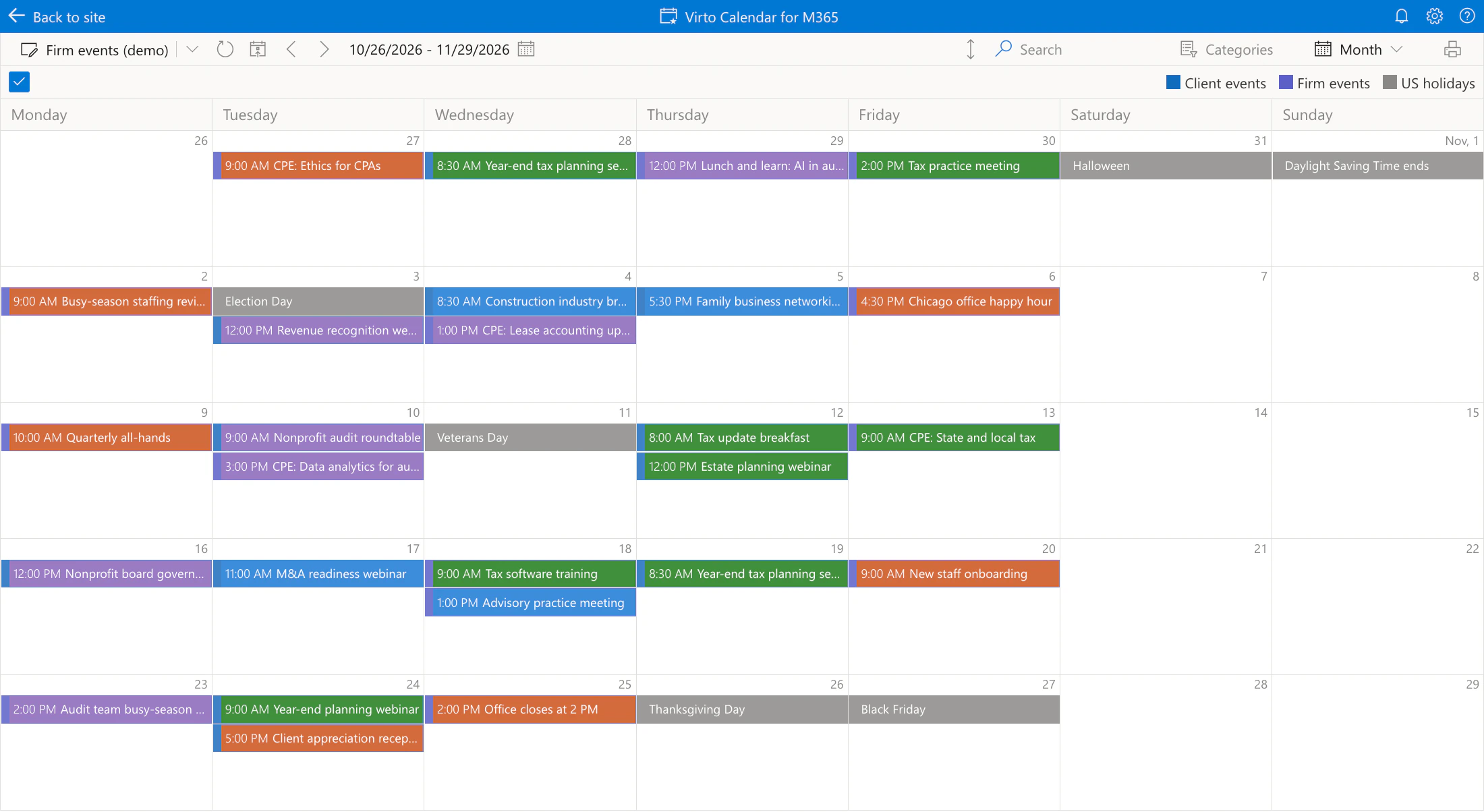Toggle the blue select-all checkbox
The height and width of the screenshot is (812, 1484).
(x=19, y=82)
